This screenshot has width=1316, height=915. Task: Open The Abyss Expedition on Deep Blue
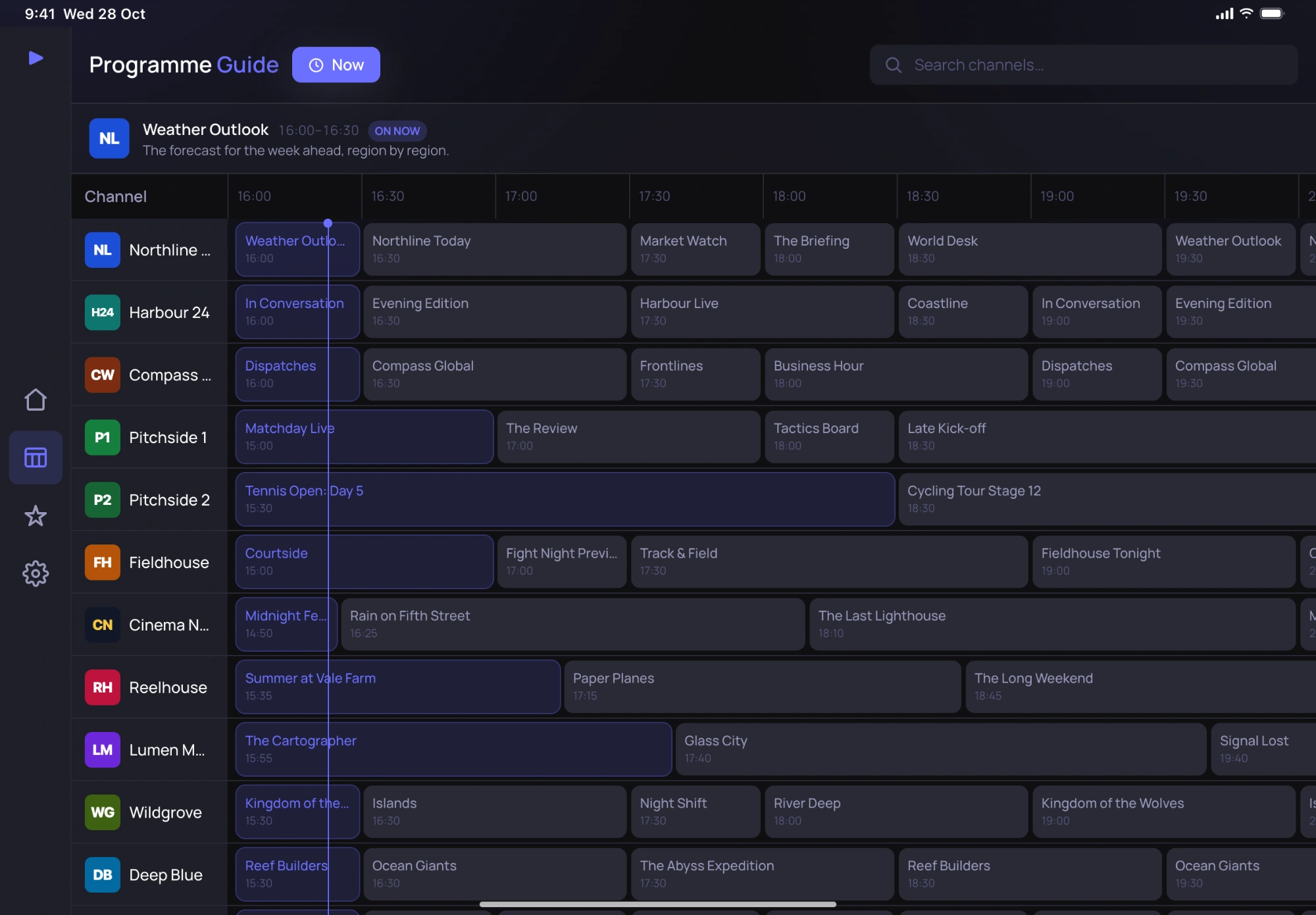click(763, 874)
